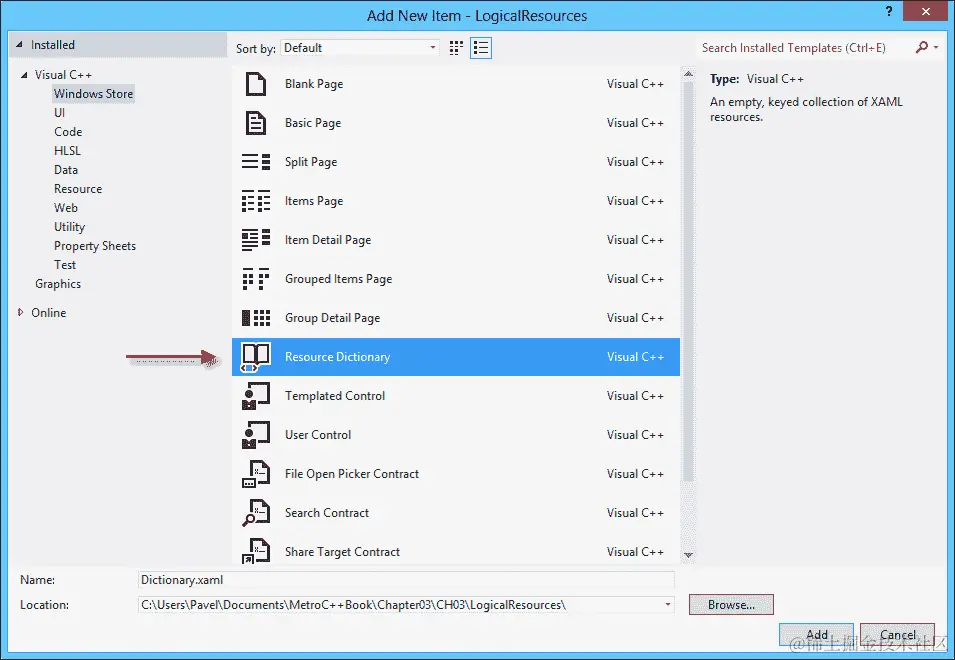Screen dimensions: 955x660
Task: Click the Search Installed Templates box
Action: coord(804,47)
